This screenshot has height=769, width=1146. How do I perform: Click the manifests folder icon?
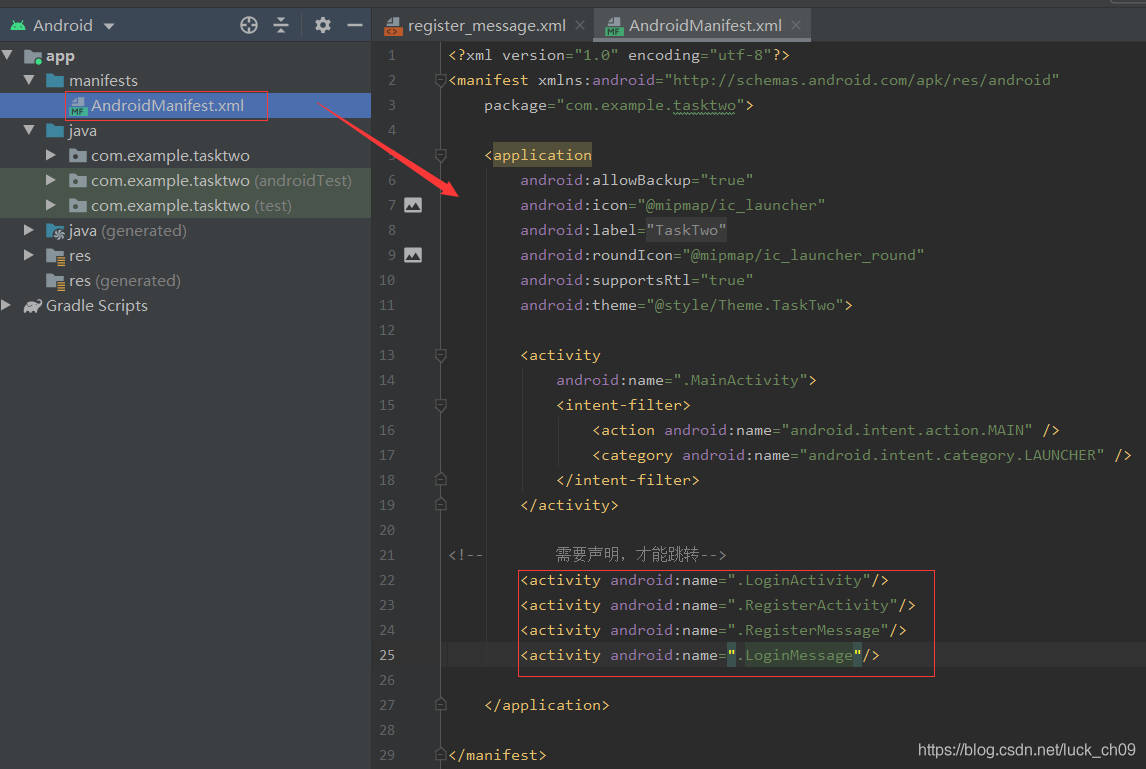pyautogui.click(x=55, y=80)
